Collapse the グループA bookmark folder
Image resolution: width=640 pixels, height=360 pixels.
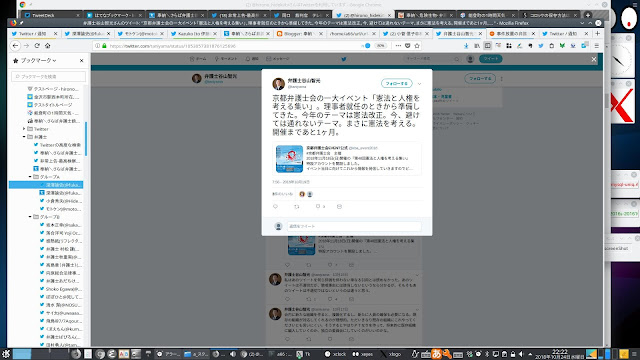[x=30, y=177]
